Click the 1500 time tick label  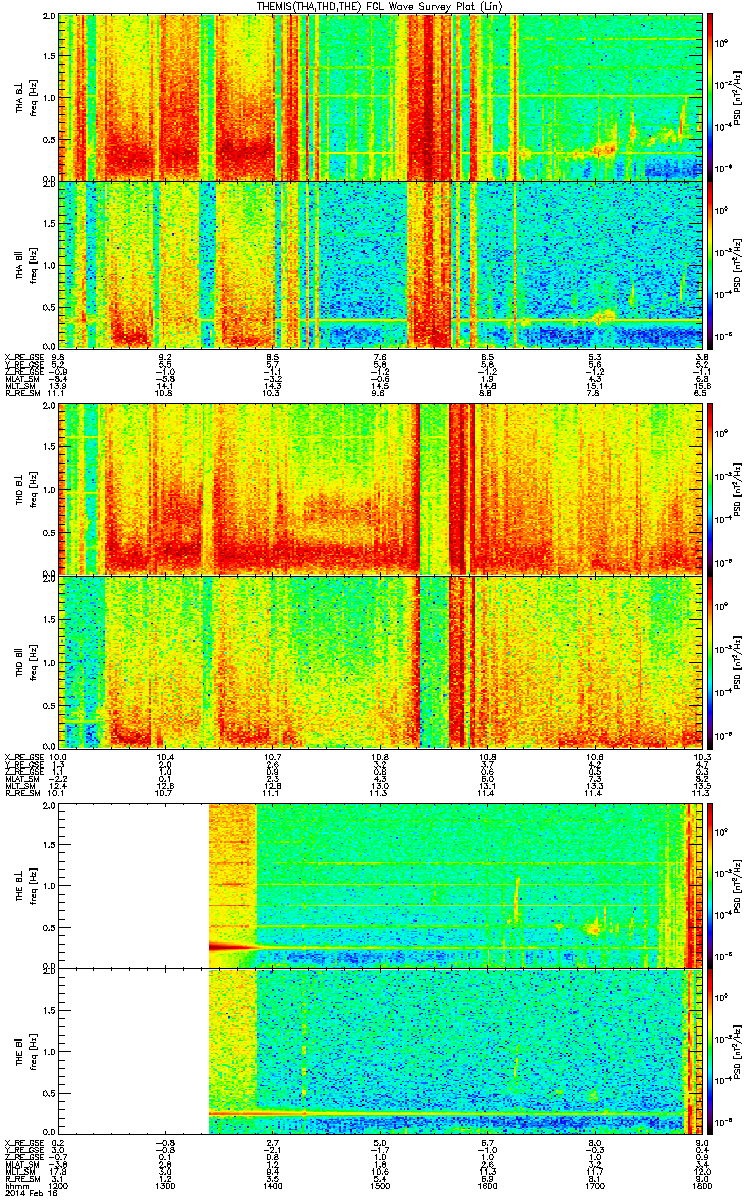379,1186
